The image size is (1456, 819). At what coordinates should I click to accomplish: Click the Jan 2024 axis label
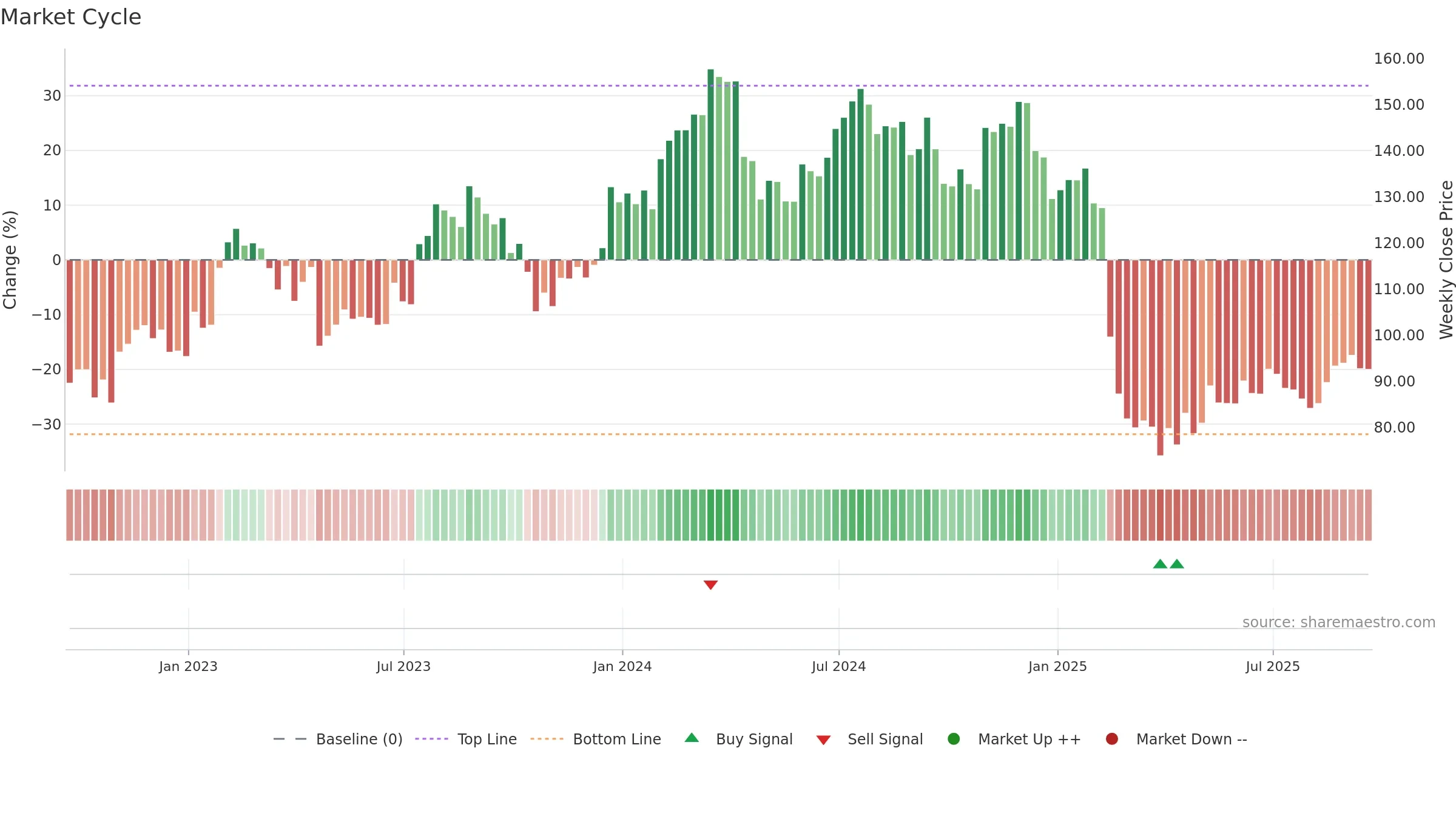click(x=622, y=666)
